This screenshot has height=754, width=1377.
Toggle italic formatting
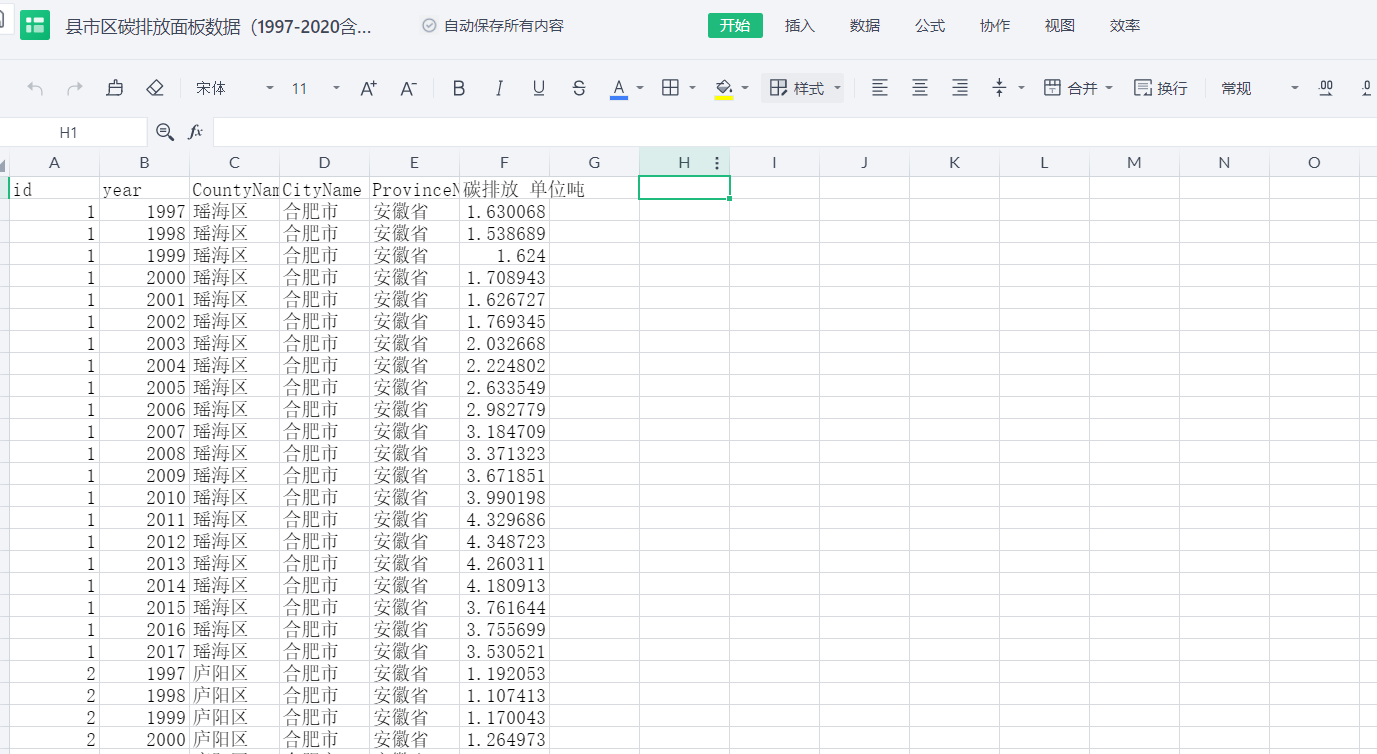499,88
